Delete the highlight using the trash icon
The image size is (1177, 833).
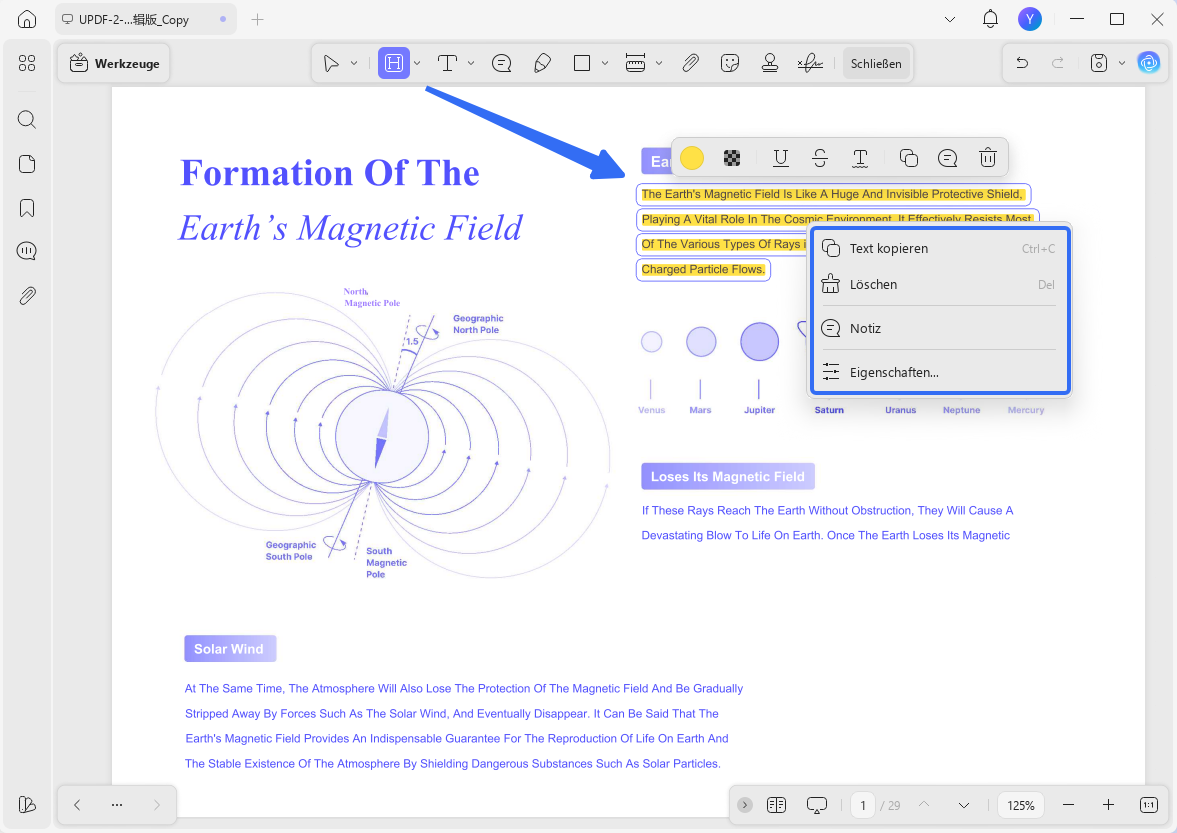(988, 158)
